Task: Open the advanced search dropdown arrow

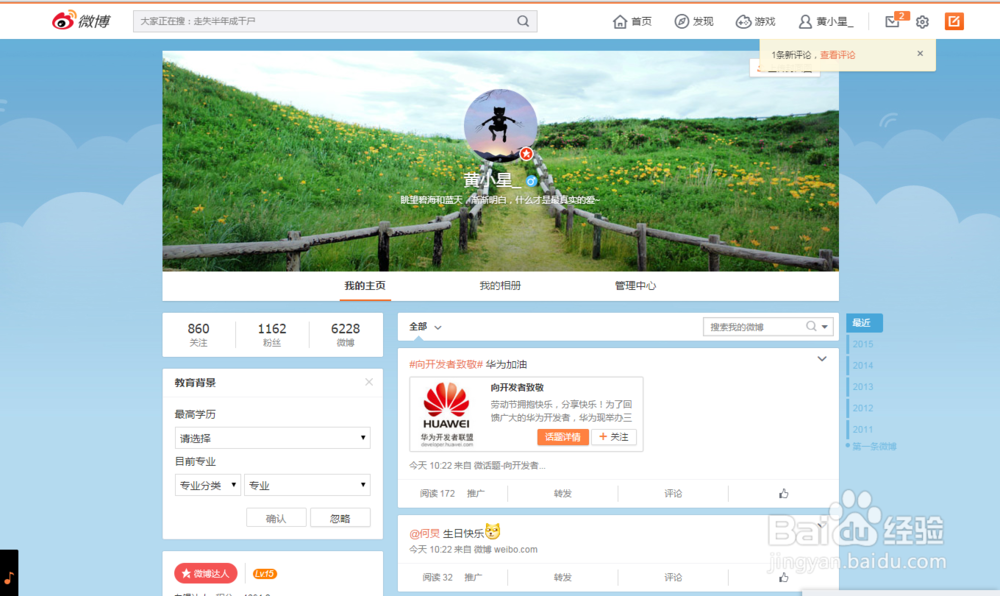Action: 825,327
